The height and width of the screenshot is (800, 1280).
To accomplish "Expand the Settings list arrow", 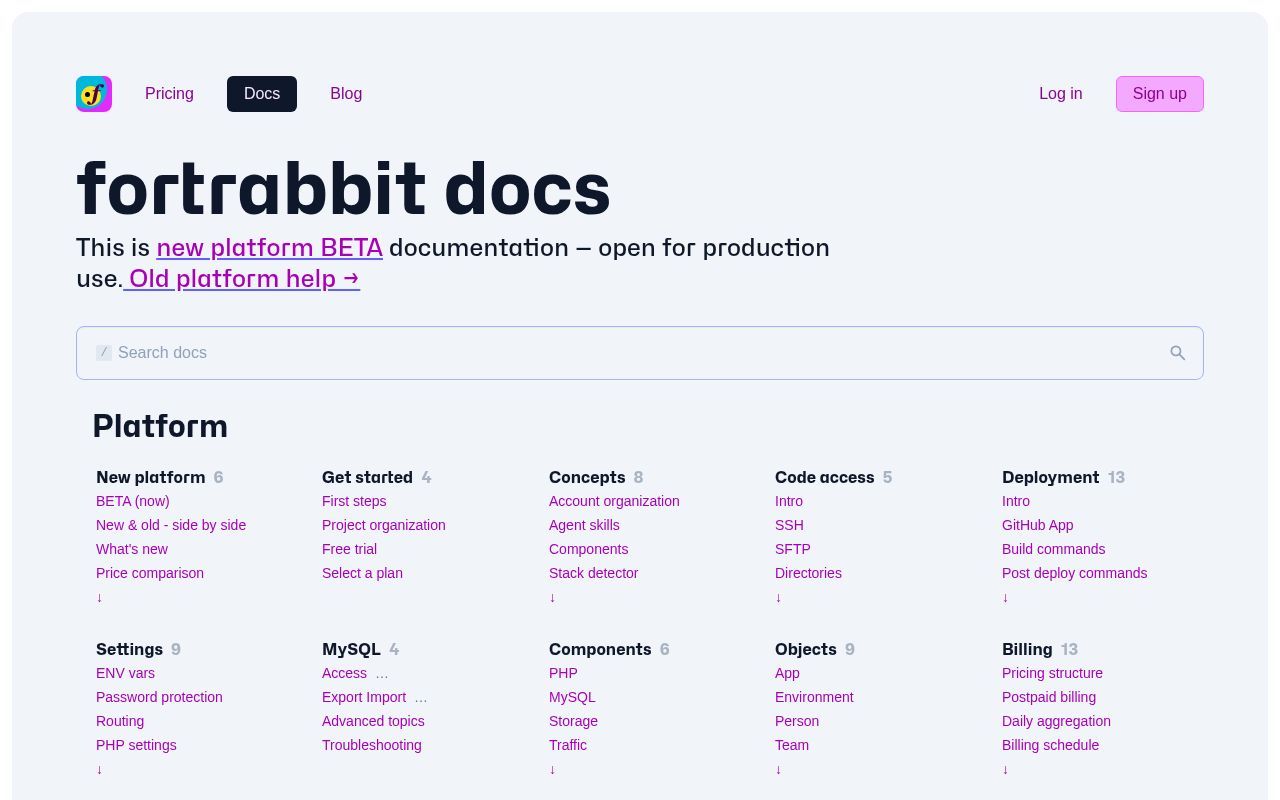I will (x=99, y=769).
